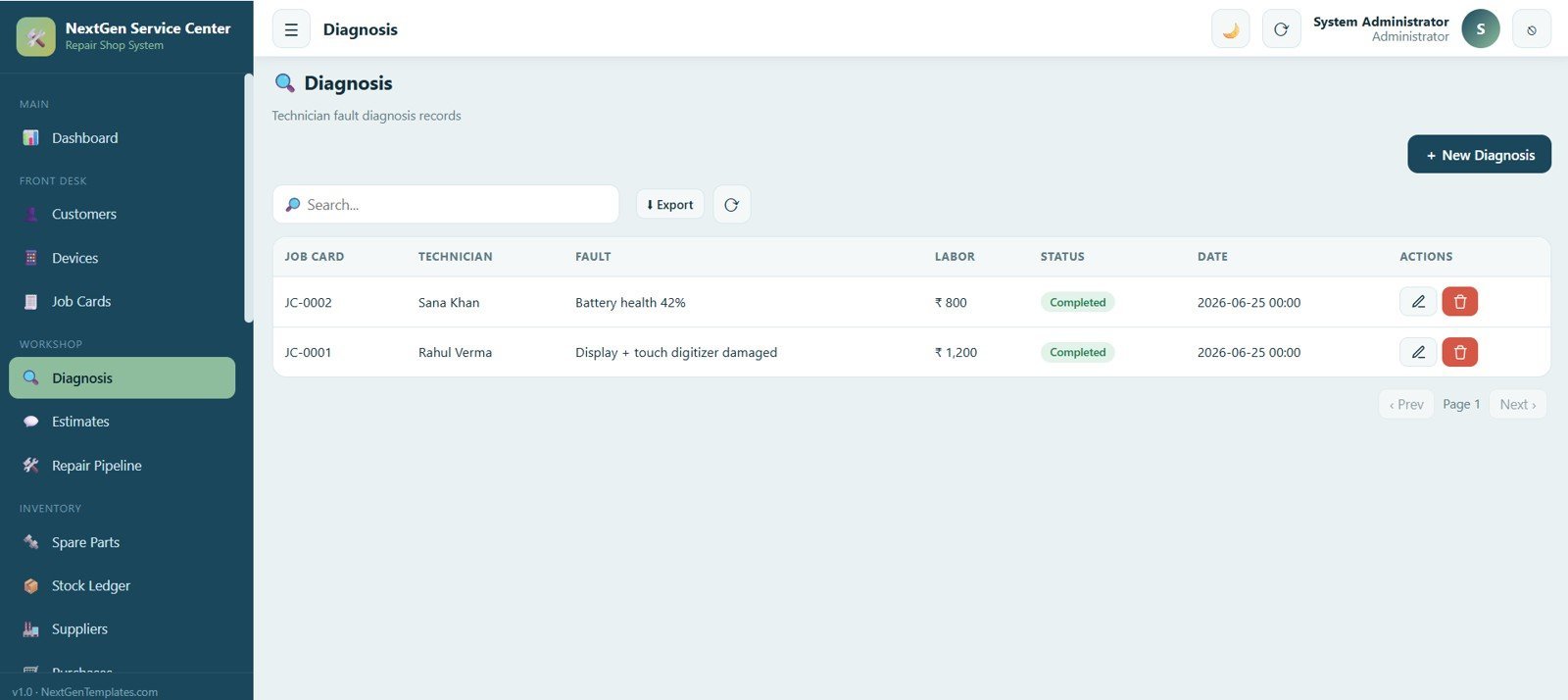Click the Suppliers factory icon
1568x700 pixels.
click(31, 629)
